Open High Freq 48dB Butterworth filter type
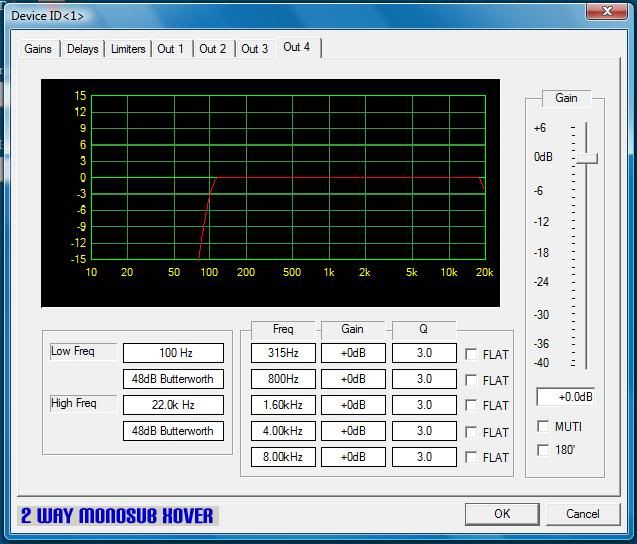The image size is (637, 544). [173, 431]
